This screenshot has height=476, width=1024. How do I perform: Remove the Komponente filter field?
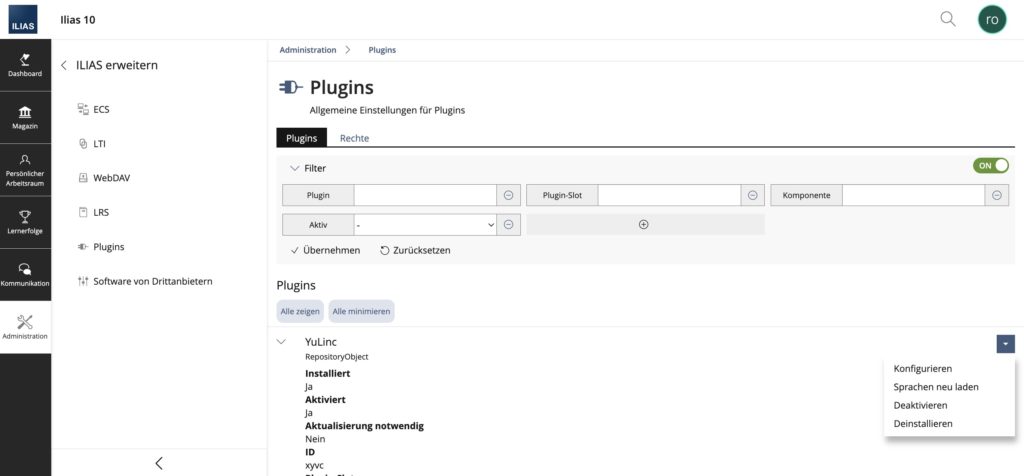(x=996, y=196)
